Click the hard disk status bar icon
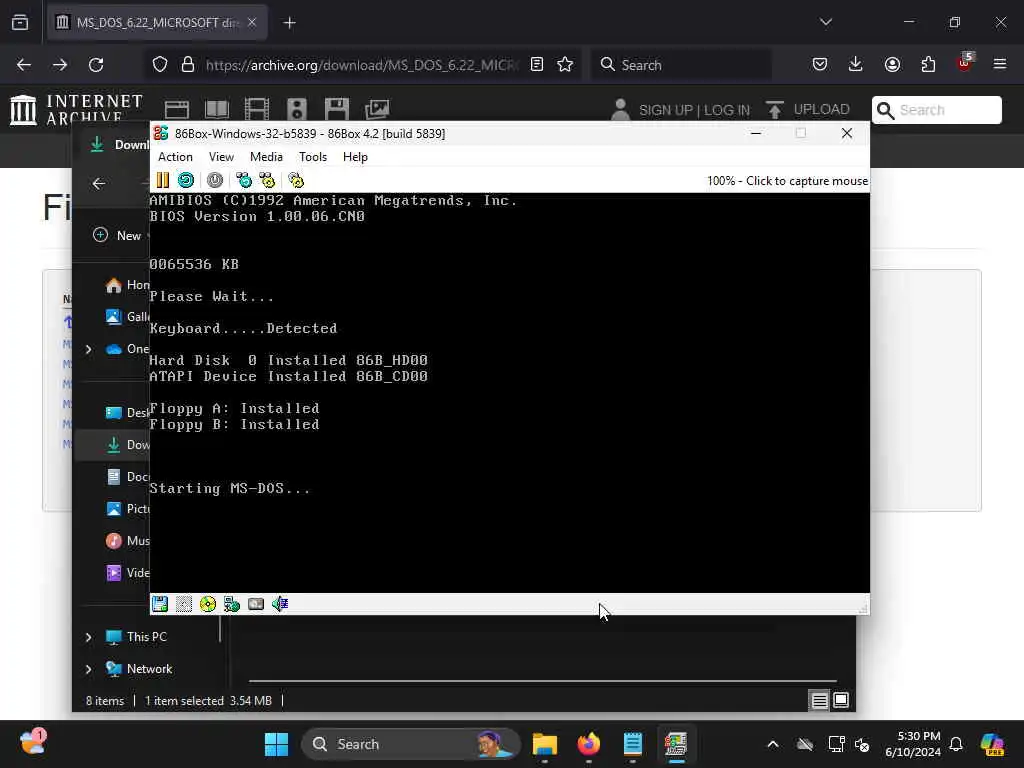The width and height of the screenshot is (1024, 768). 256,604
